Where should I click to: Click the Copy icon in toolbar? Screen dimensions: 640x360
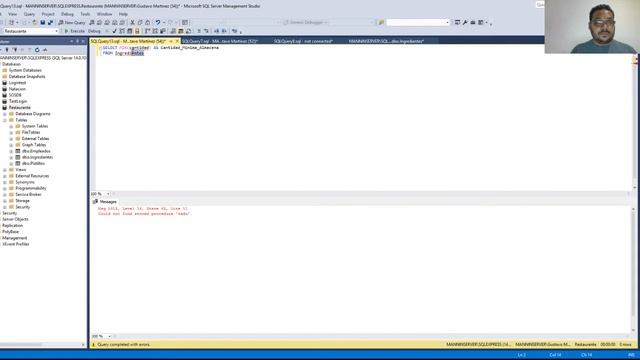point(140,22)
